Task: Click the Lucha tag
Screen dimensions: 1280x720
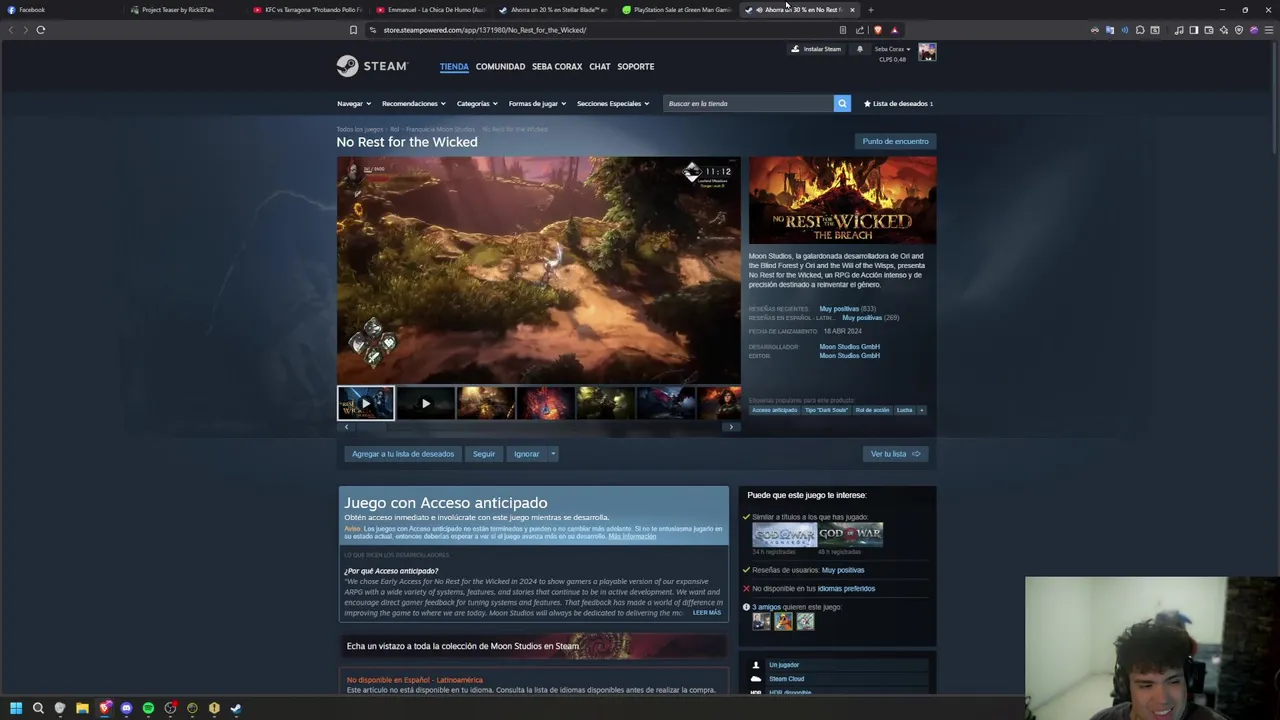Action: tap(904, 410)
